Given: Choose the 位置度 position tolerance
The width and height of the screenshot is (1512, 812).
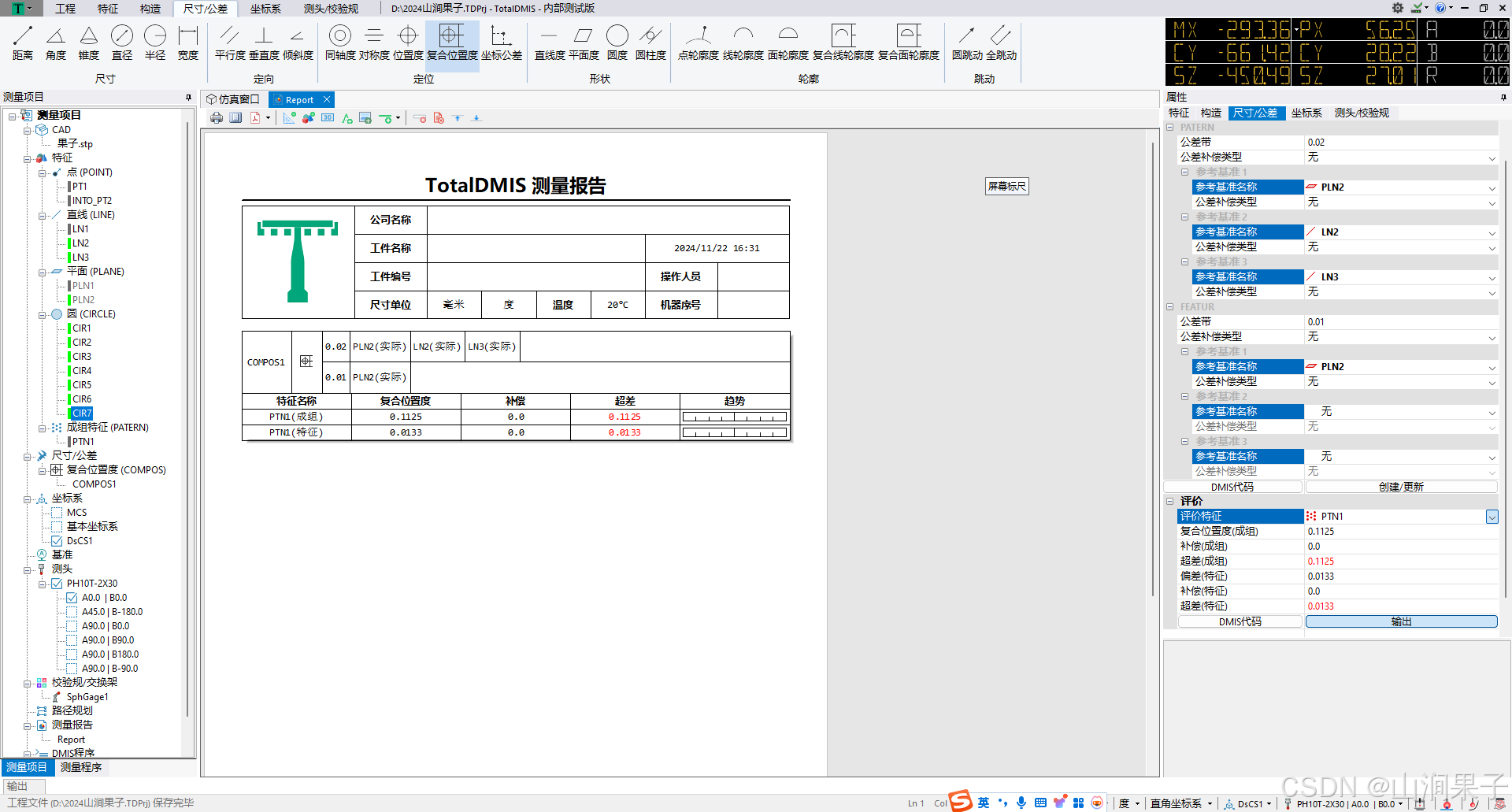Looking at the screenshot, I should (408, 43).
